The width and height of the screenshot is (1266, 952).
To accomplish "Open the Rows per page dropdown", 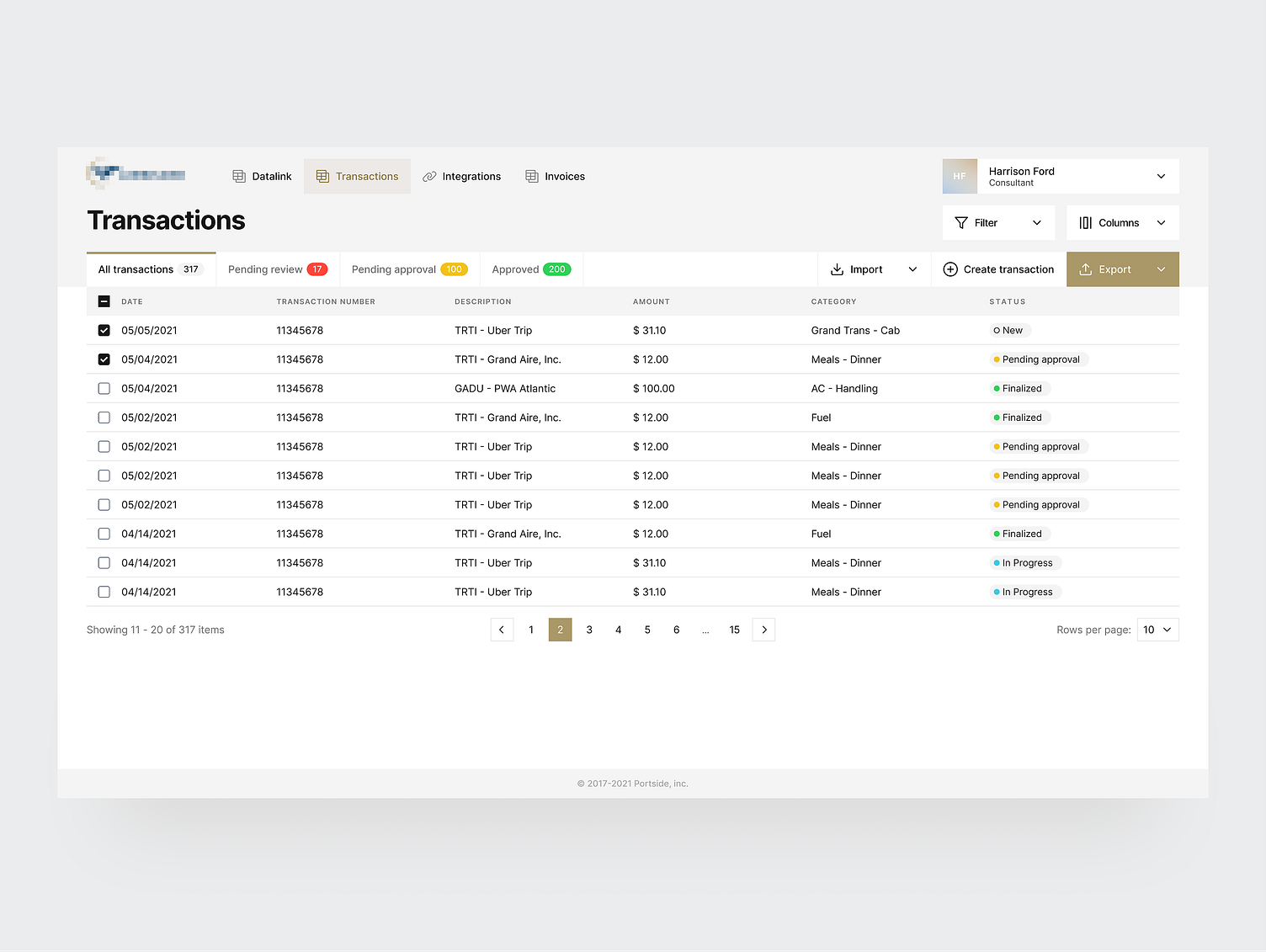I will [1157, 629].
